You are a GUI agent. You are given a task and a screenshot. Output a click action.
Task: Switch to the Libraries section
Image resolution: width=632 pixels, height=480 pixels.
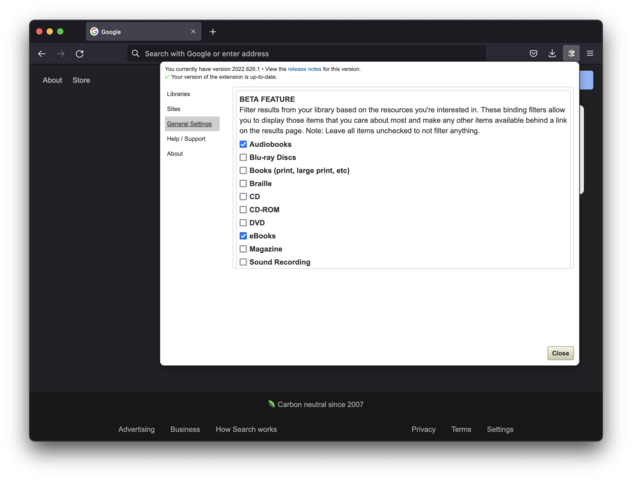tap(178, 94)
